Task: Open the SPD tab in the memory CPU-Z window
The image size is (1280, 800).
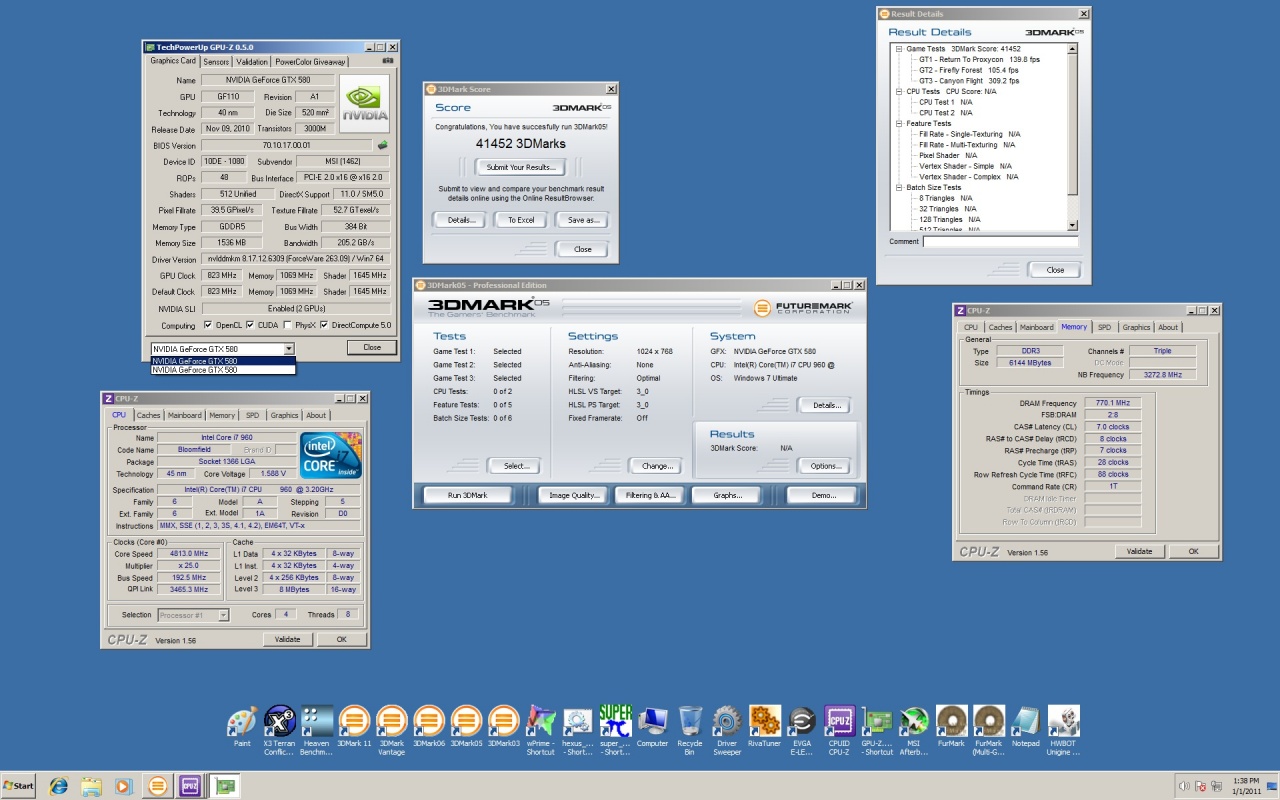Action: [x=1104, y=327]
